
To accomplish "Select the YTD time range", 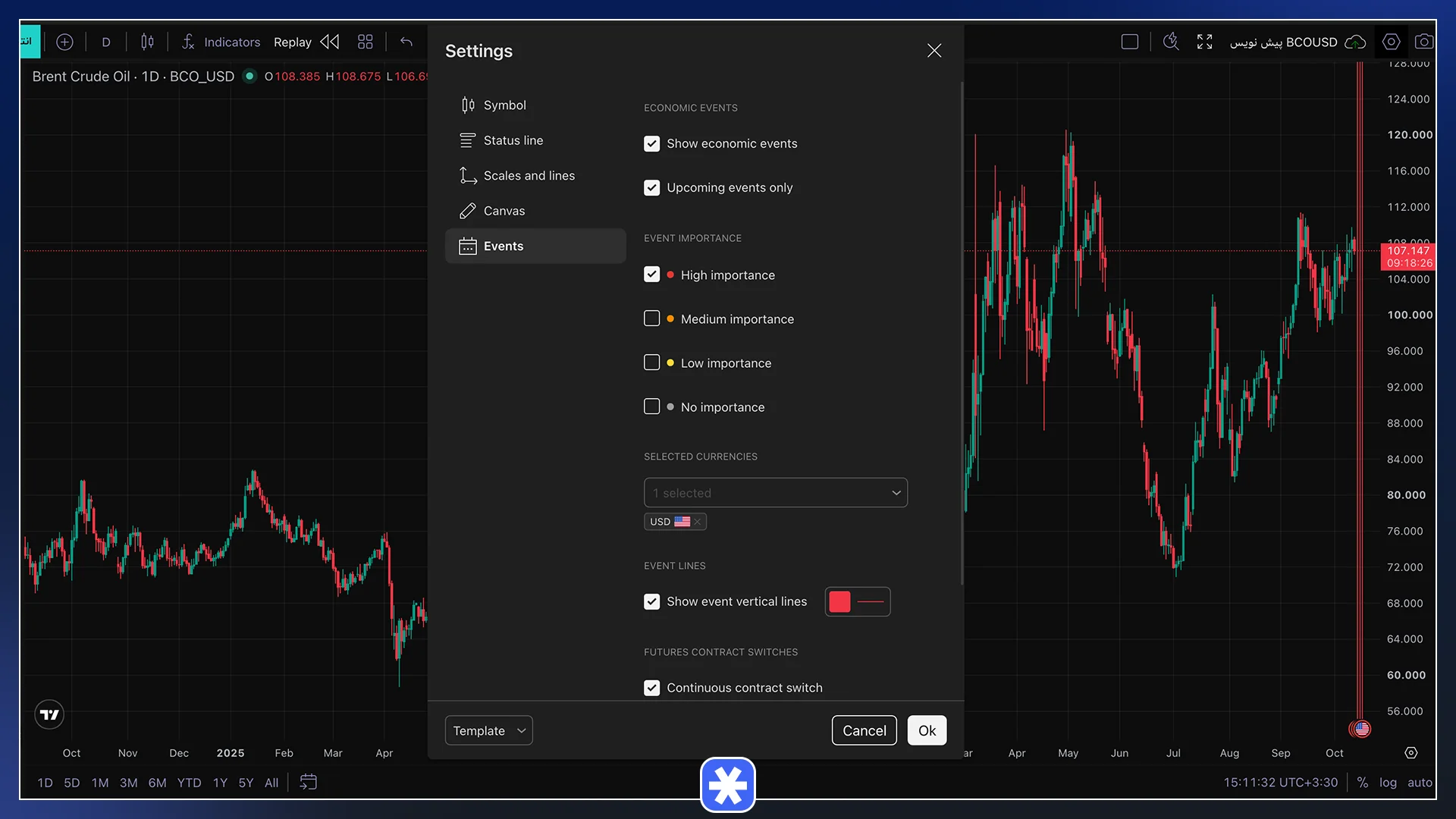I will tap(189, 783).
